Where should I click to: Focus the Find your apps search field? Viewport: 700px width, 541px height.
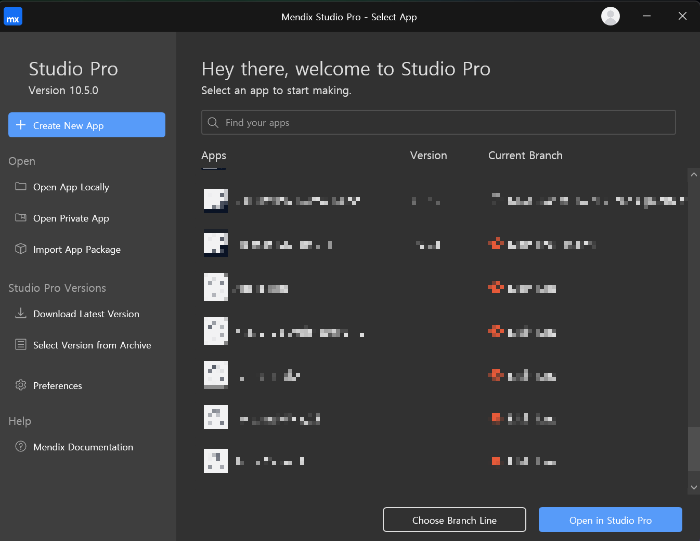[x=438, y=123]
